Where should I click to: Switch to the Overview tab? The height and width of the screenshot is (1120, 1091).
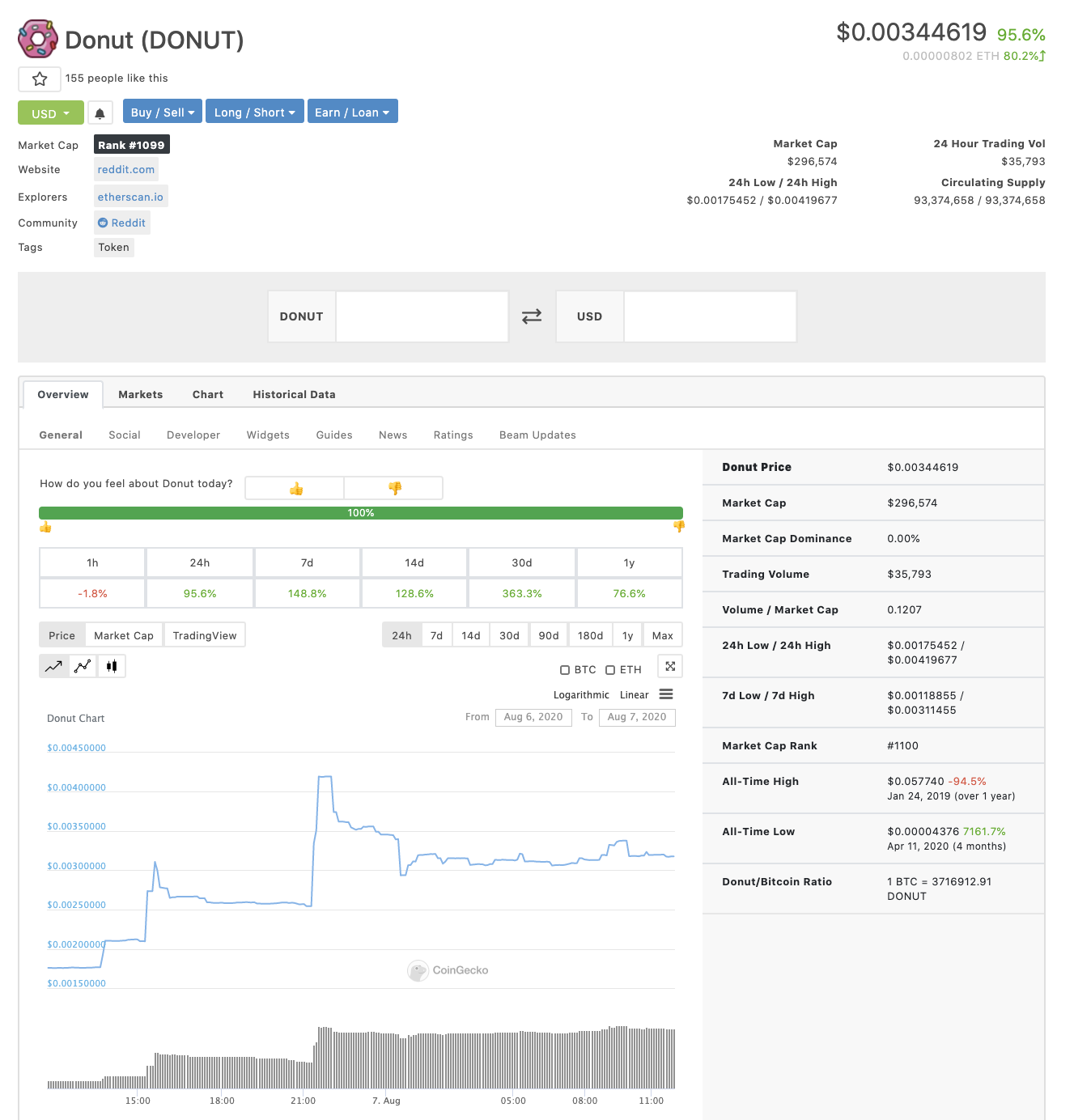tap(63, 394)
